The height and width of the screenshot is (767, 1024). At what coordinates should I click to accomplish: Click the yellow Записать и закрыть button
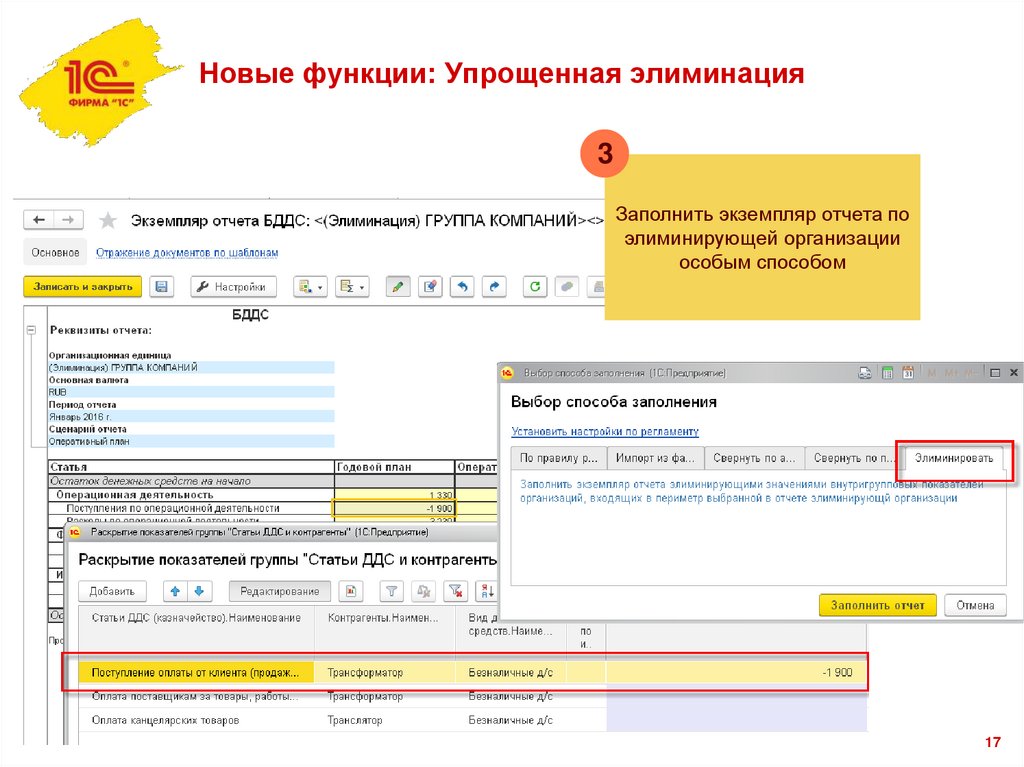pos(83,287)
